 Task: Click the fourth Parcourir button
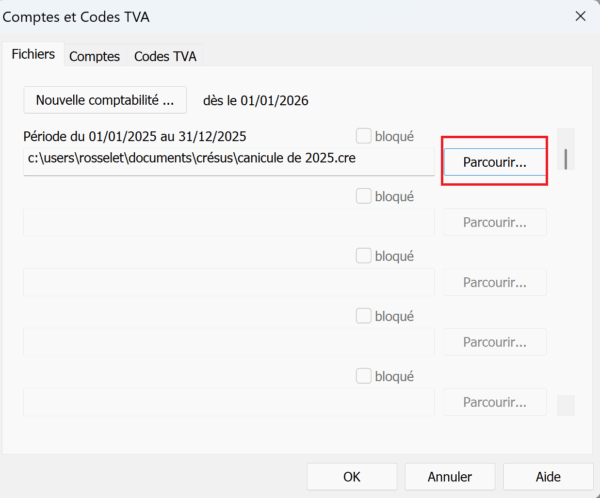(x=494, y=342)
